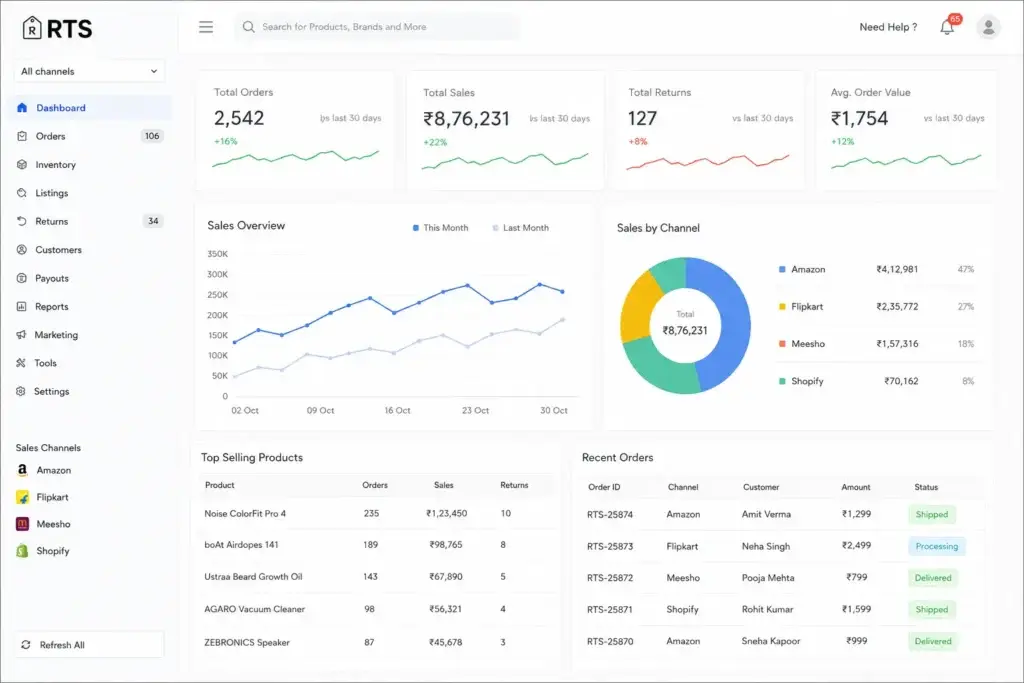Click the Shopify channel icon
This screenshot has height=683, width=1024.
click(22, 550)
